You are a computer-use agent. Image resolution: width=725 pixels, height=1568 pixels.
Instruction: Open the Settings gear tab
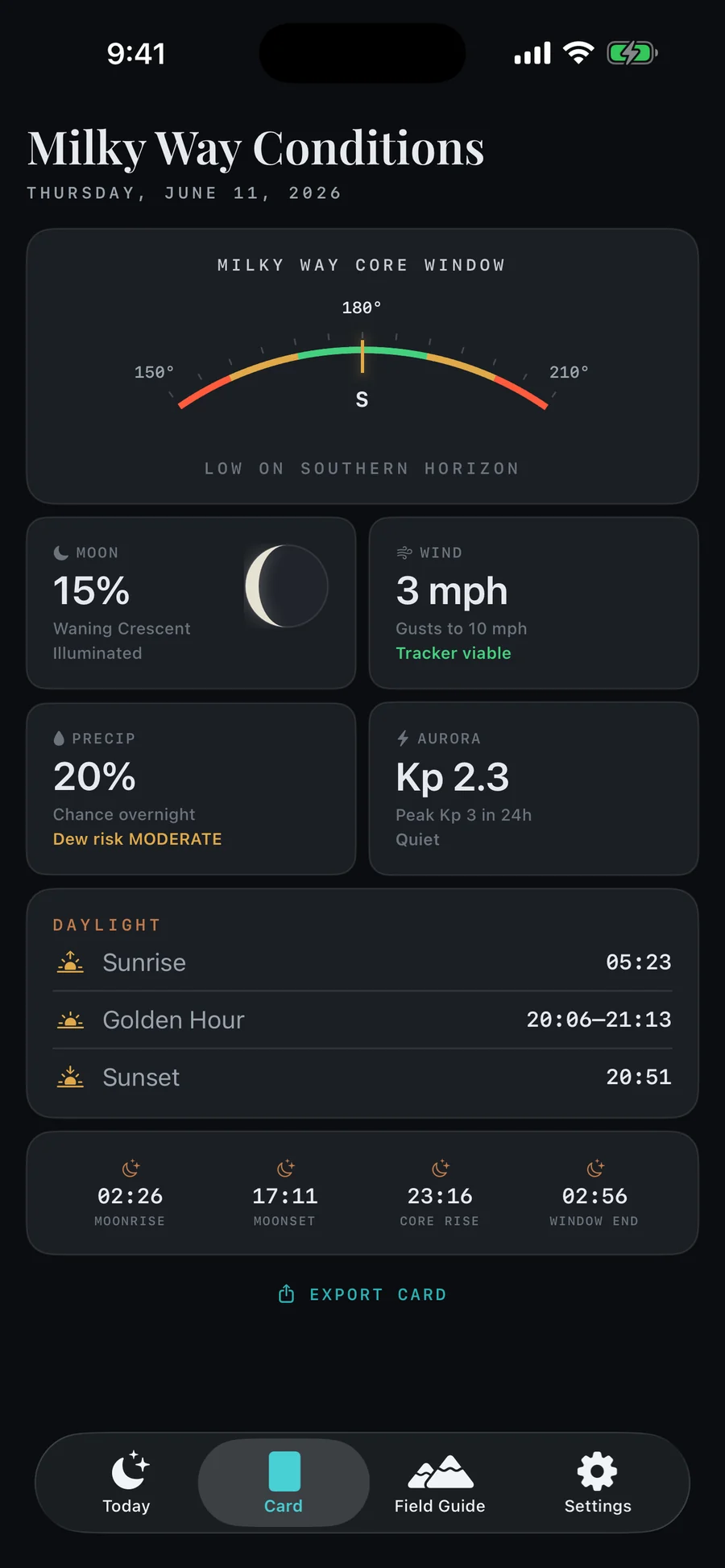(598, 1483)
